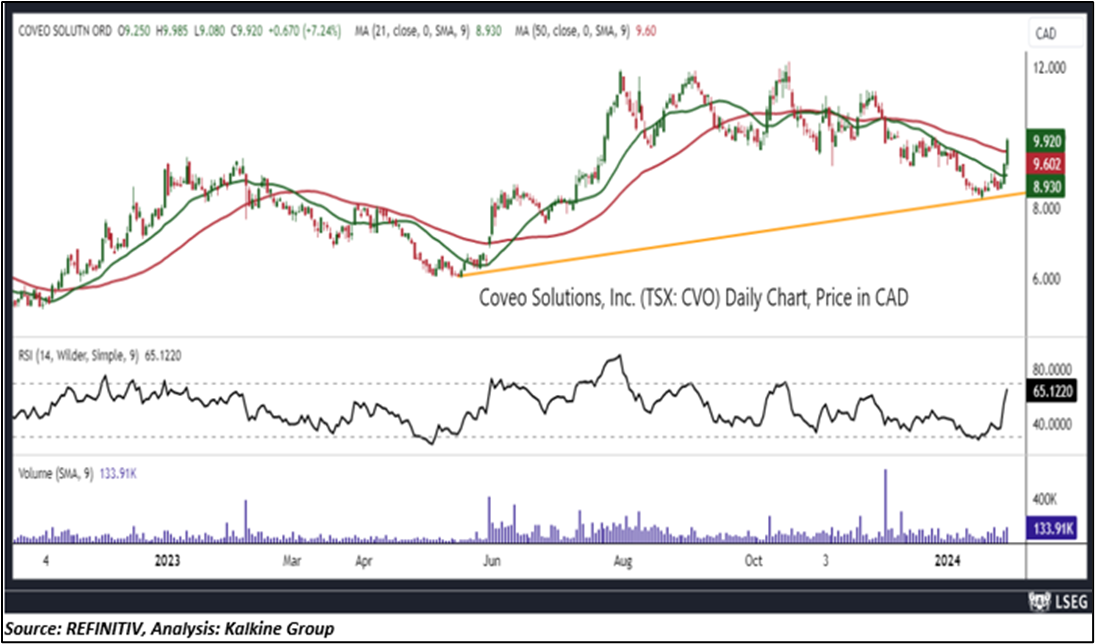The image size is (1095, 644).
Task: Click the +0.670 (+7.24%) change value
Action: pyautogui.click(x=302, y=31)
